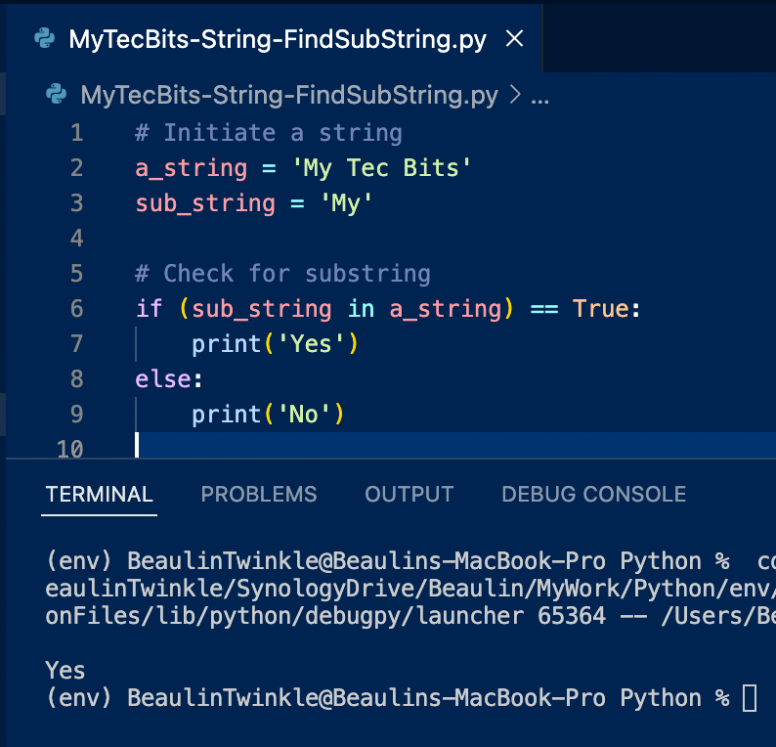Click the 'Yes' output in terminal
Screen dimensions: 776x747
(65, 670)
